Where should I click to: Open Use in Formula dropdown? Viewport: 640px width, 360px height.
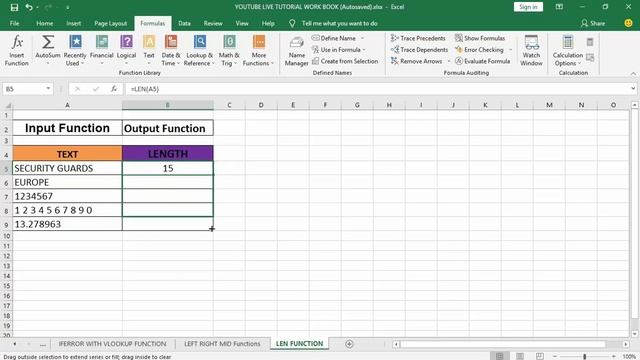339,49
